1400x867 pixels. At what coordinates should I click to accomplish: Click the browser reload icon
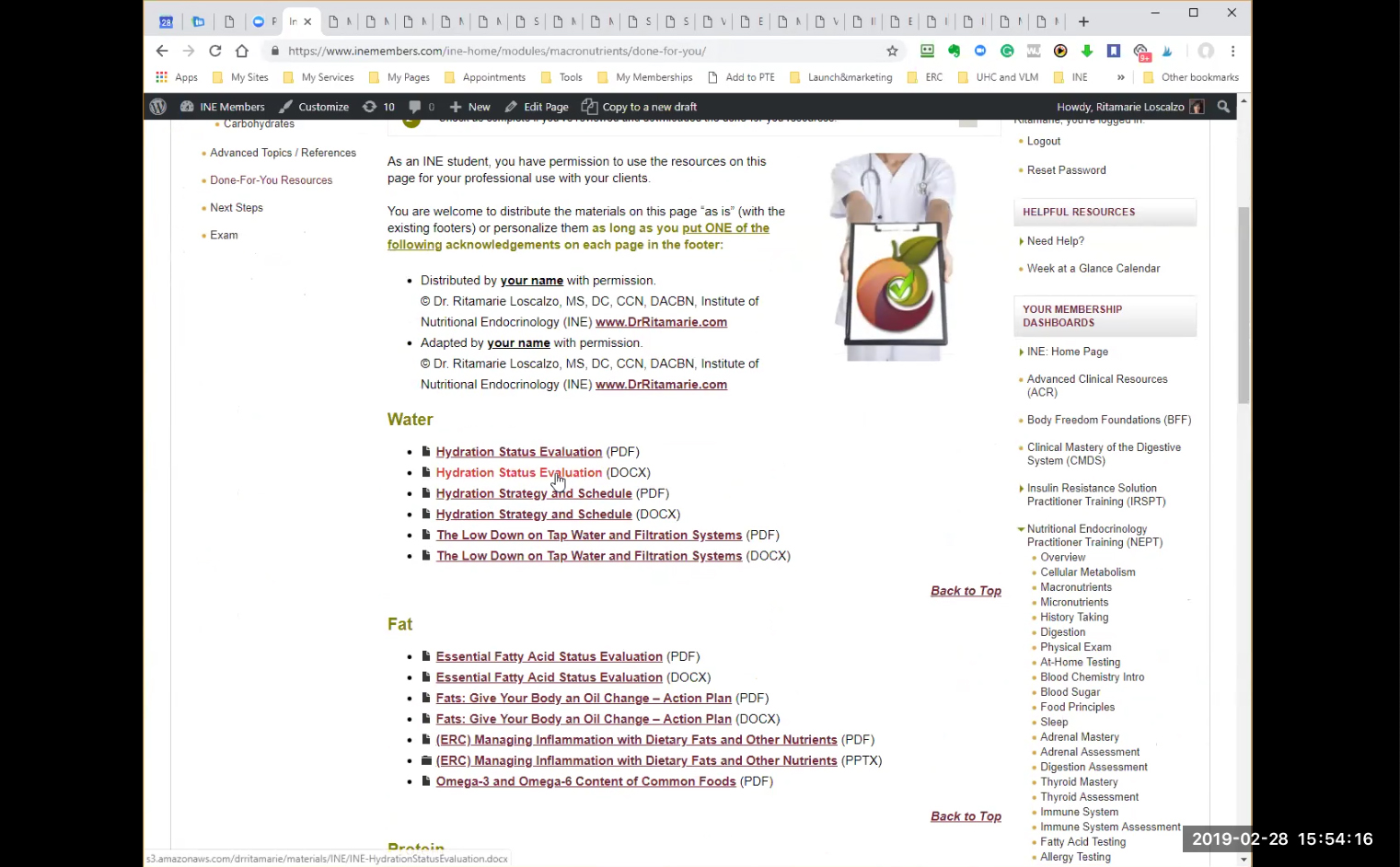pyautogui.click(x=215, y=52)
